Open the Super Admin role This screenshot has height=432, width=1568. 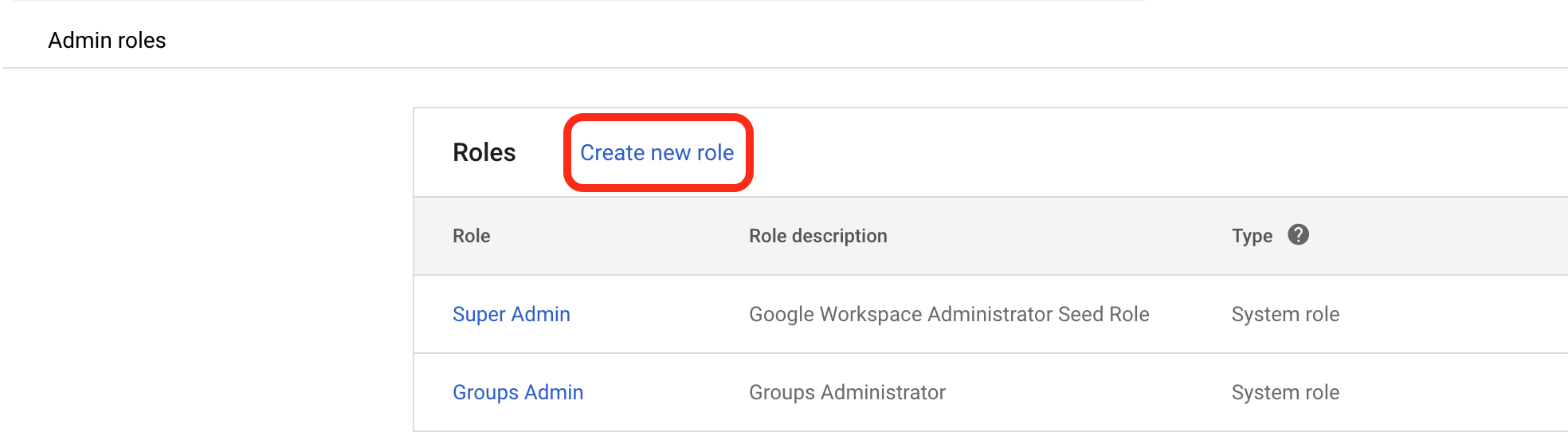(x=512, y=314)
